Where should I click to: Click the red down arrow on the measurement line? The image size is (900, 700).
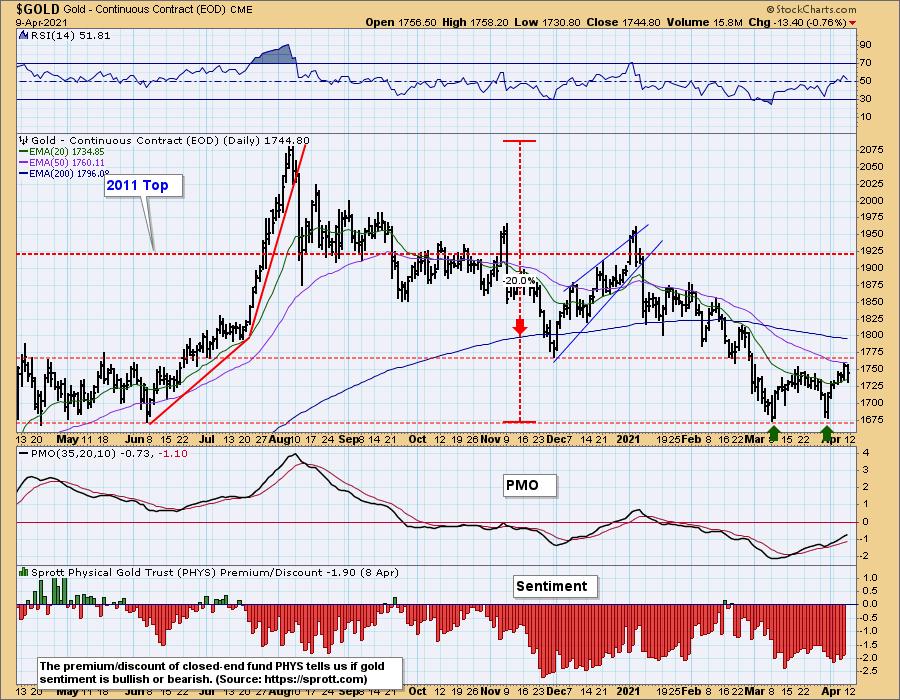pos(519,327)
